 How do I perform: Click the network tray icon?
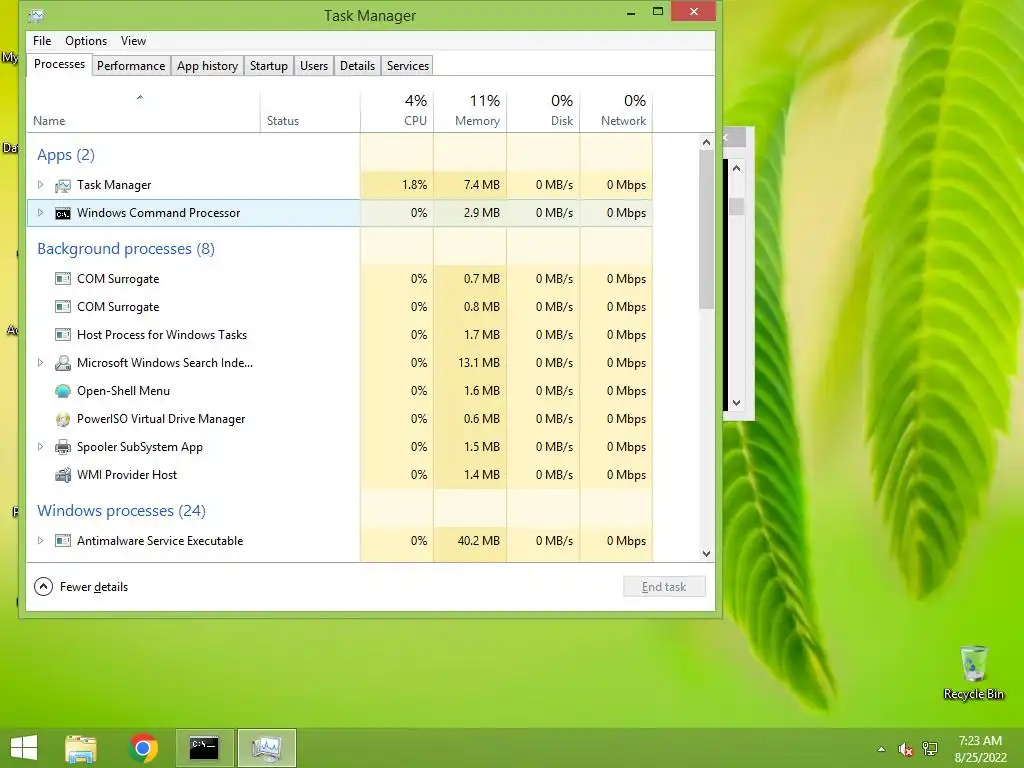tap(929, 749)
